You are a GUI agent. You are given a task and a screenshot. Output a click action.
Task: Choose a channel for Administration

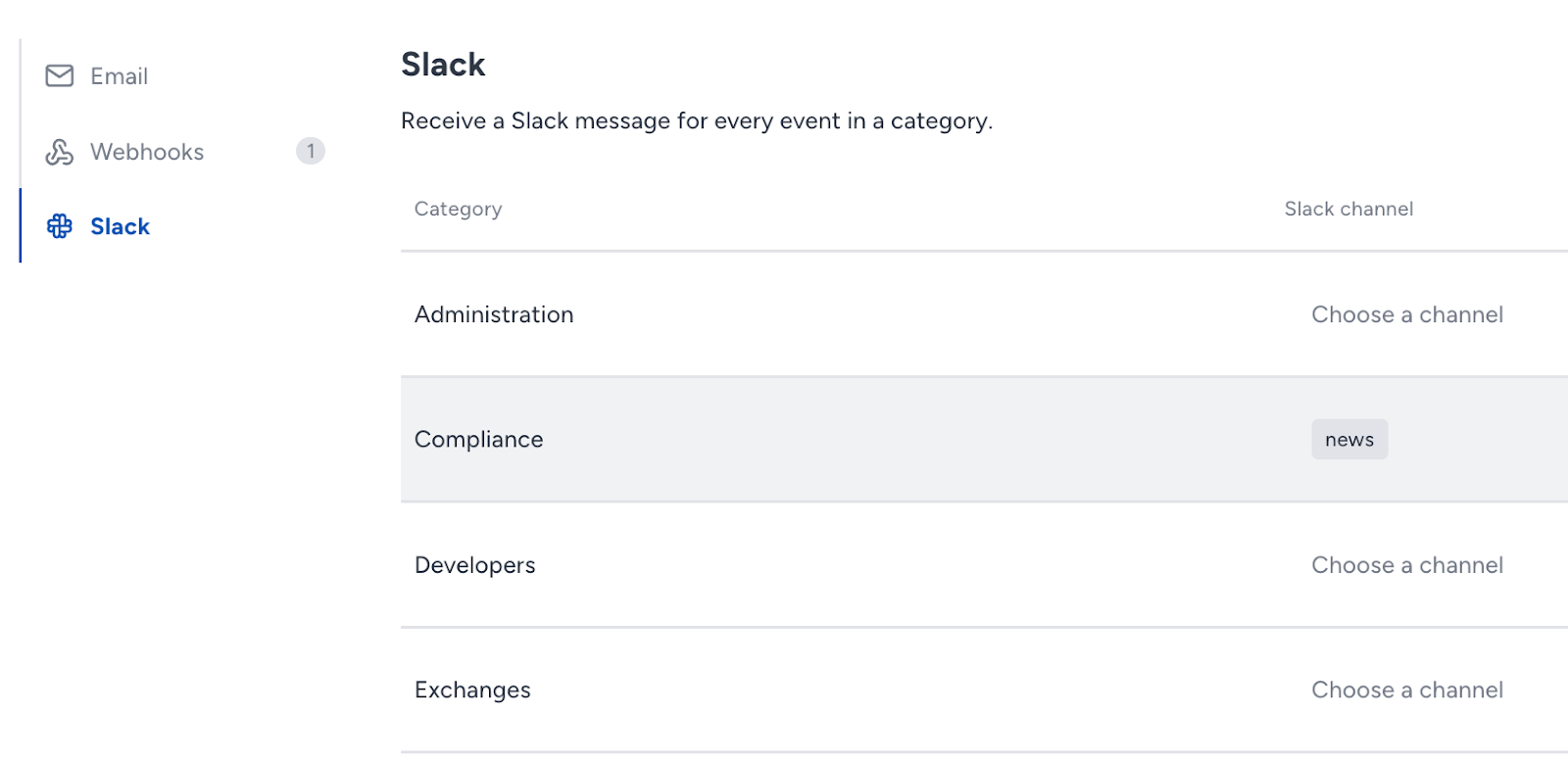(x=1407, y=314)
